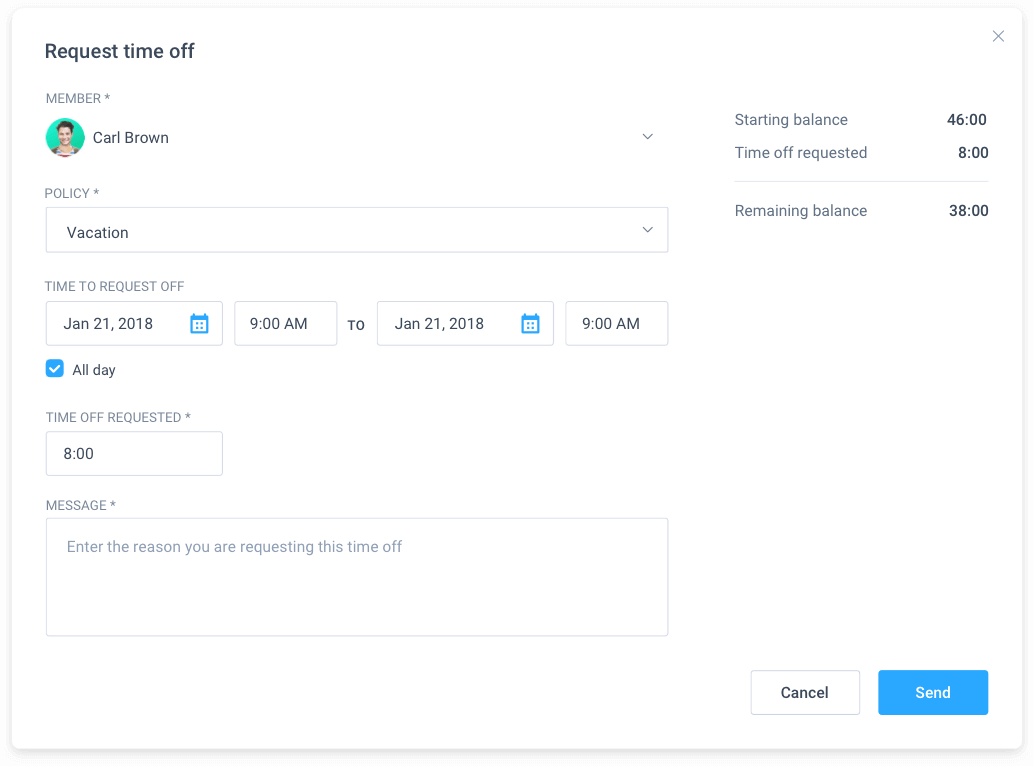Cancel the time off request

coord(805,692)
